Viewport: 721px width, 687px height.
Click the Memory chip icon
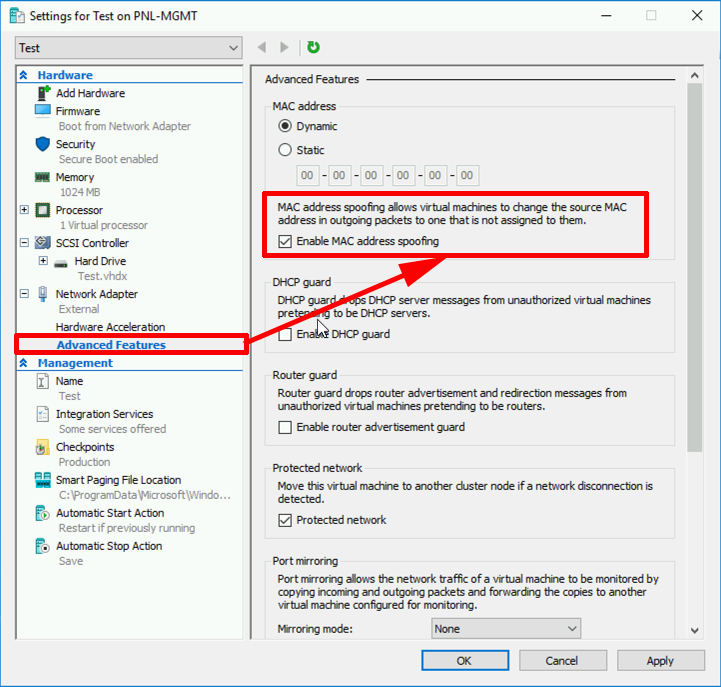pos(42,177)
